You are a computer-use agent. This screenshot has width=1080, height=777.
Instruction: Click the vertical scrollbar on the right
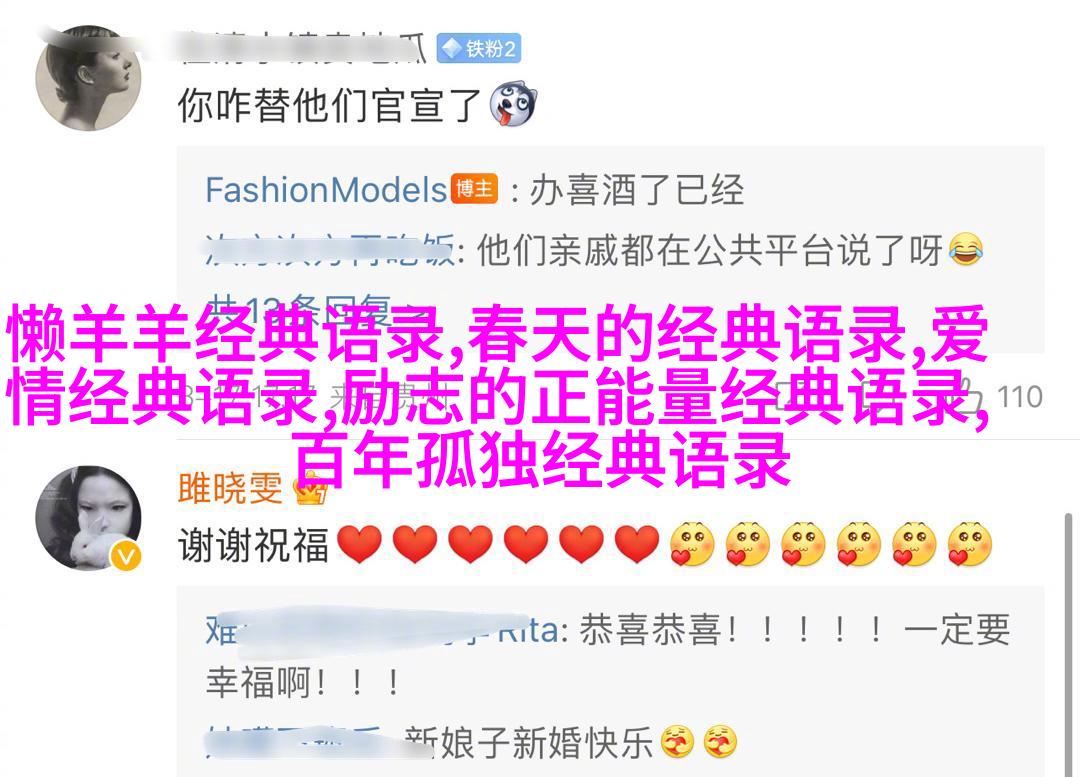pos(1068,644)
